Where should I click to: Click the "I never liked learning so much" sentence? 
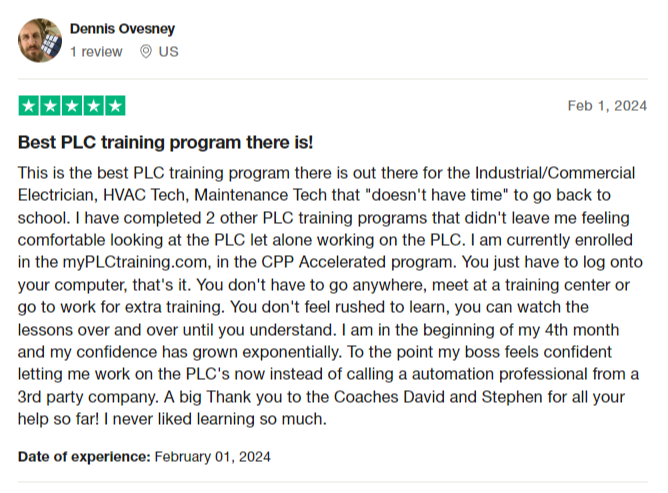pos(215,419)
